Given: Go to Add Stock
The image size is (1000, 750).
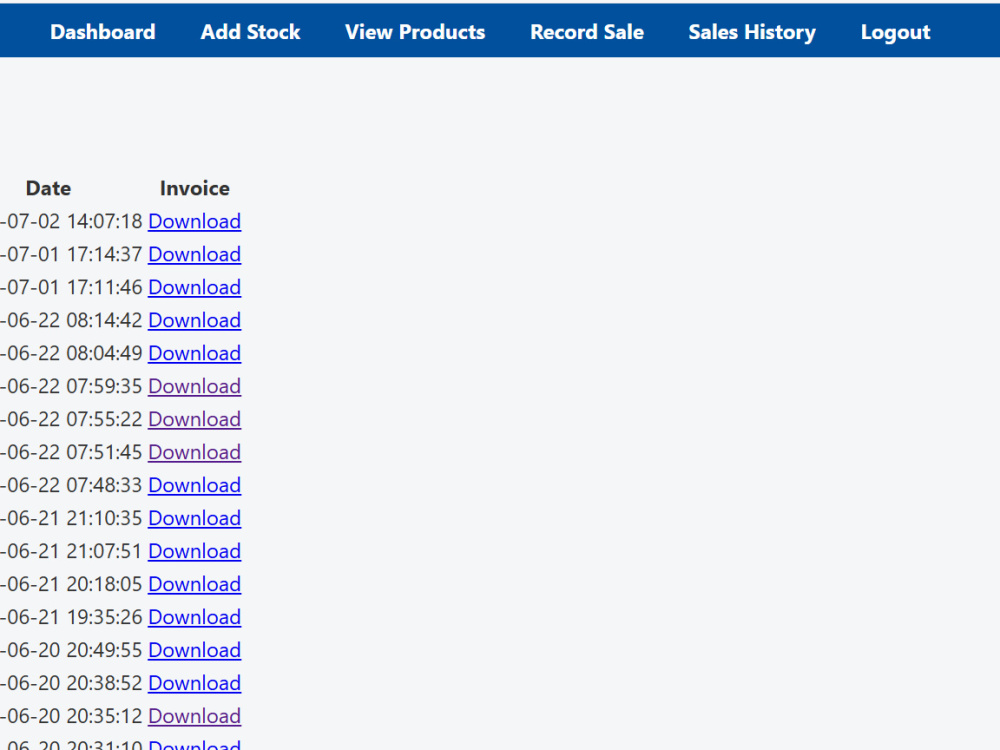Looking at the screenshot, I should [x=250, y=32].
